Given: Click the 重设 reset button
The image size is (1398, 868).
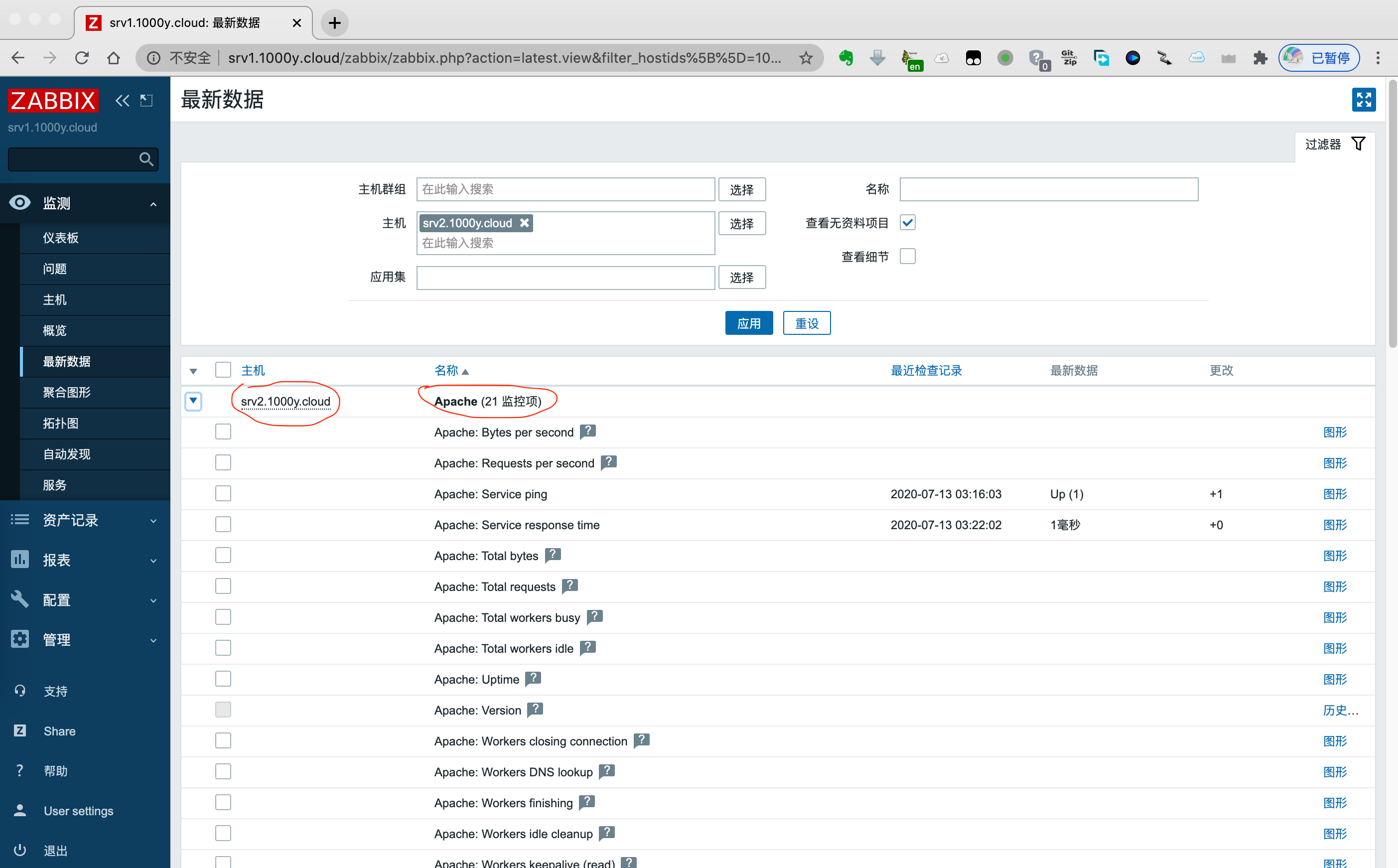Looking at the screenshot, I should coord(807,323).
